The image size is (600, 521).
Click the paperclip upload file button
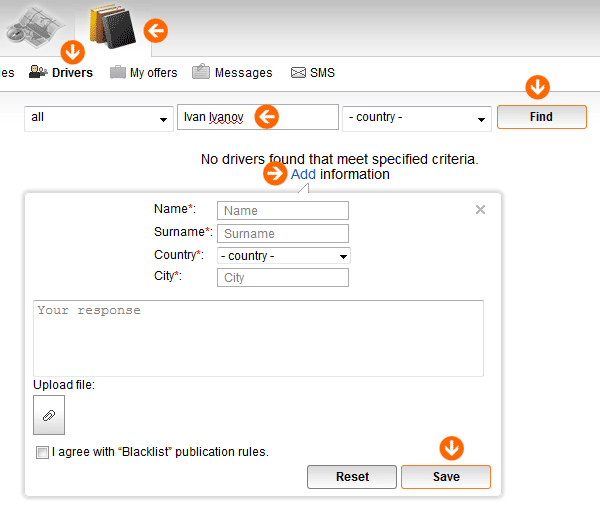[49, 414]
